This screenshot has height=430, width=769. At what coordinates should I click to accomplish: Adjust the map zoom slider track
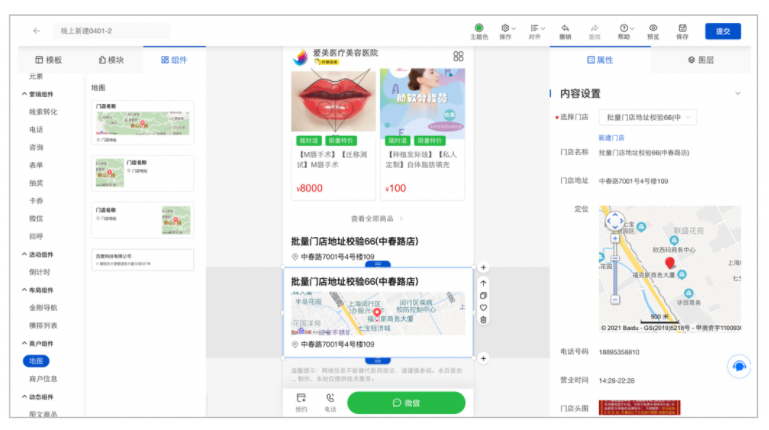[615, 269]
